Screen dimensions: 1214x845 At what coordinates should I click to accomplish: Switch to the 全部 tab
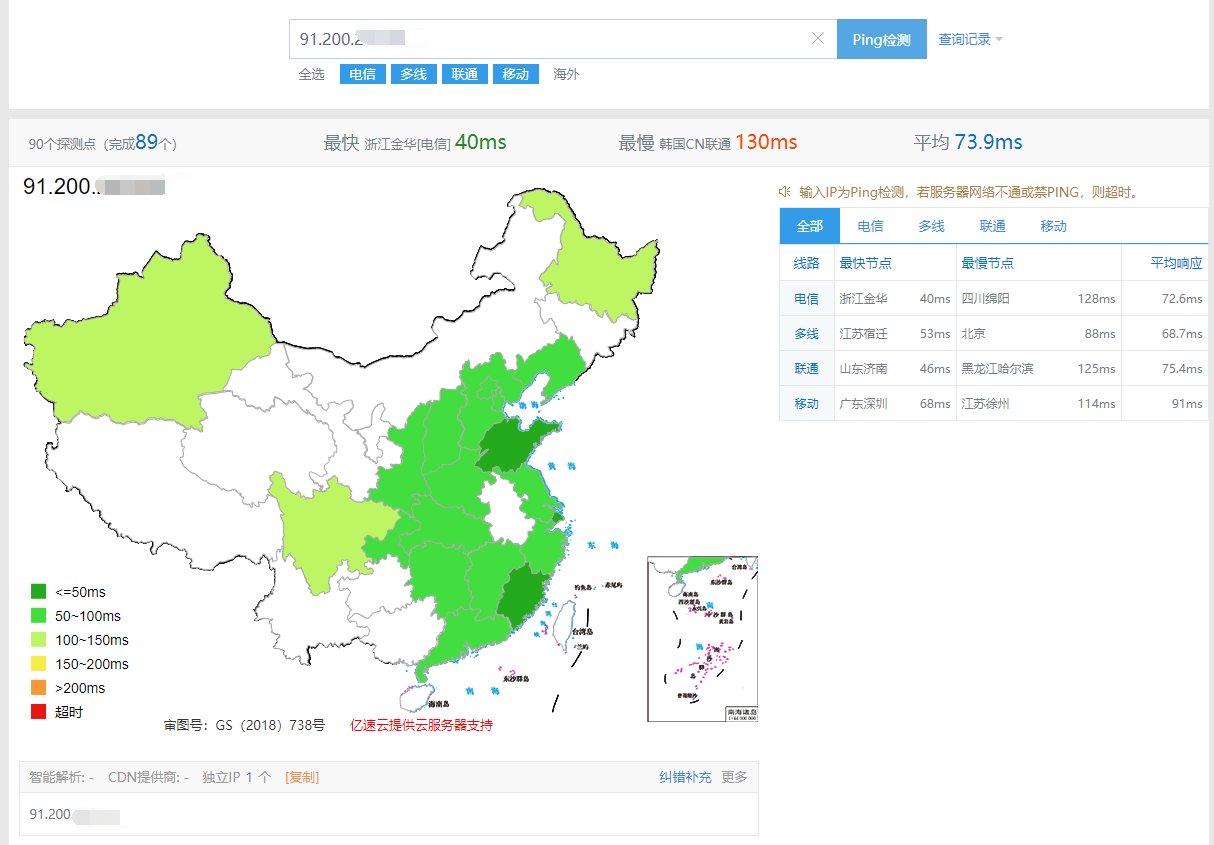tap(810, 226)
